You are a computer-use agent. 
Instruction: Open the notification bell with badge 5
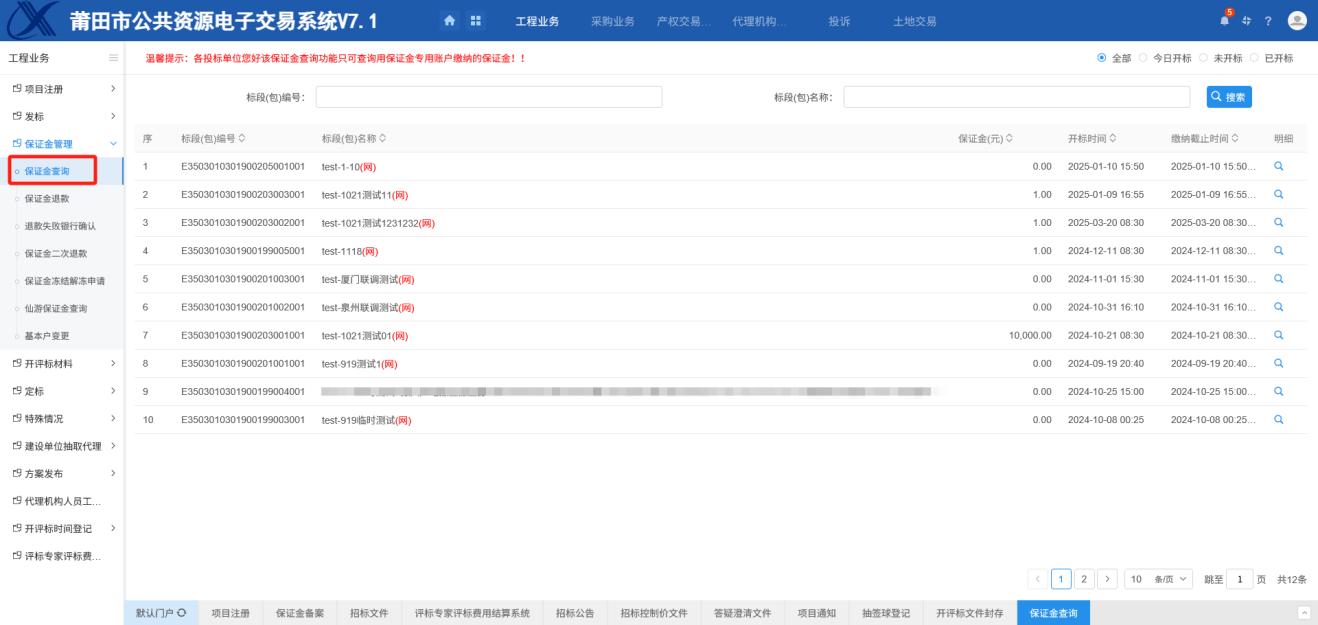[x=1224, y=21]
